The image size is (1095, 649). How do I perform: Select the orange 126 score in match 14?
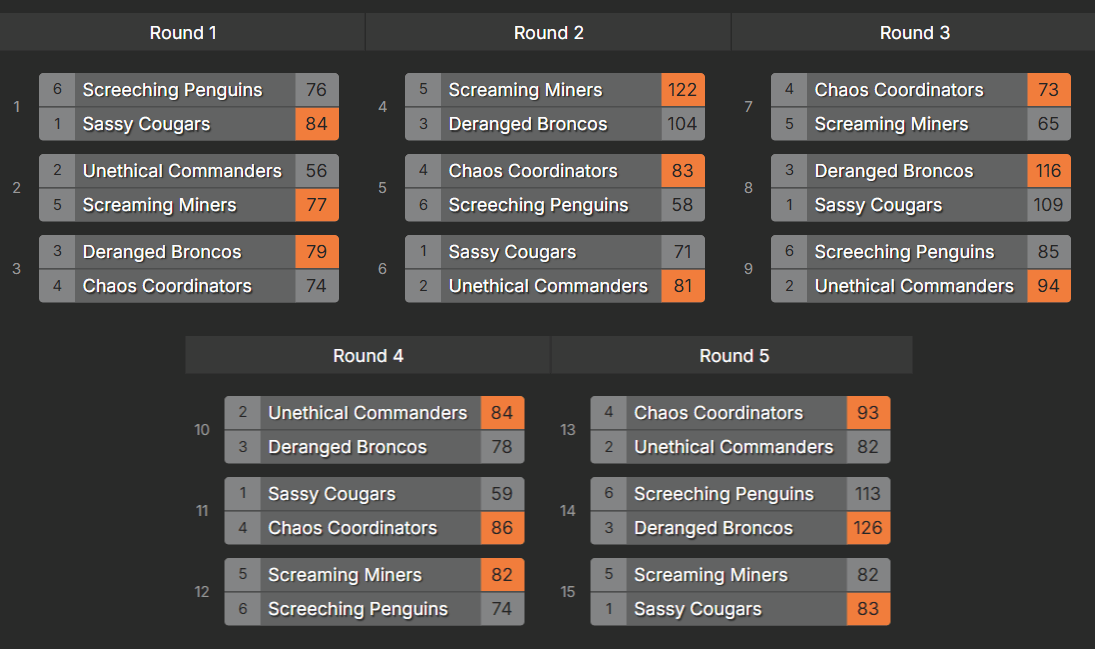(x=868, y=528)
